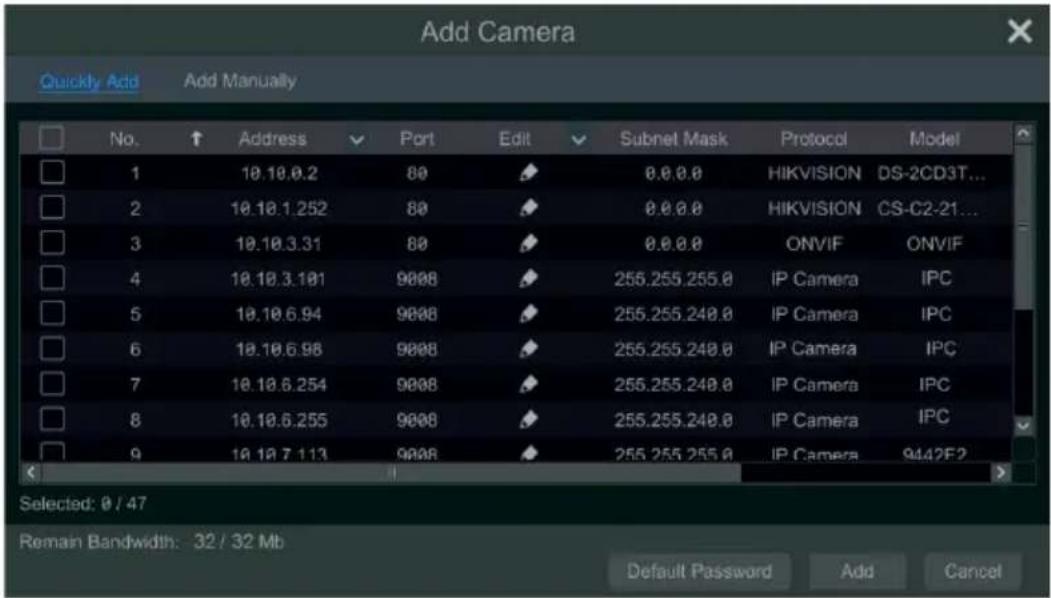The height and width of the screenshot is (598, 1051).
Task: Click vertical scrollbar down arrow
Action: pos(1023,426)
